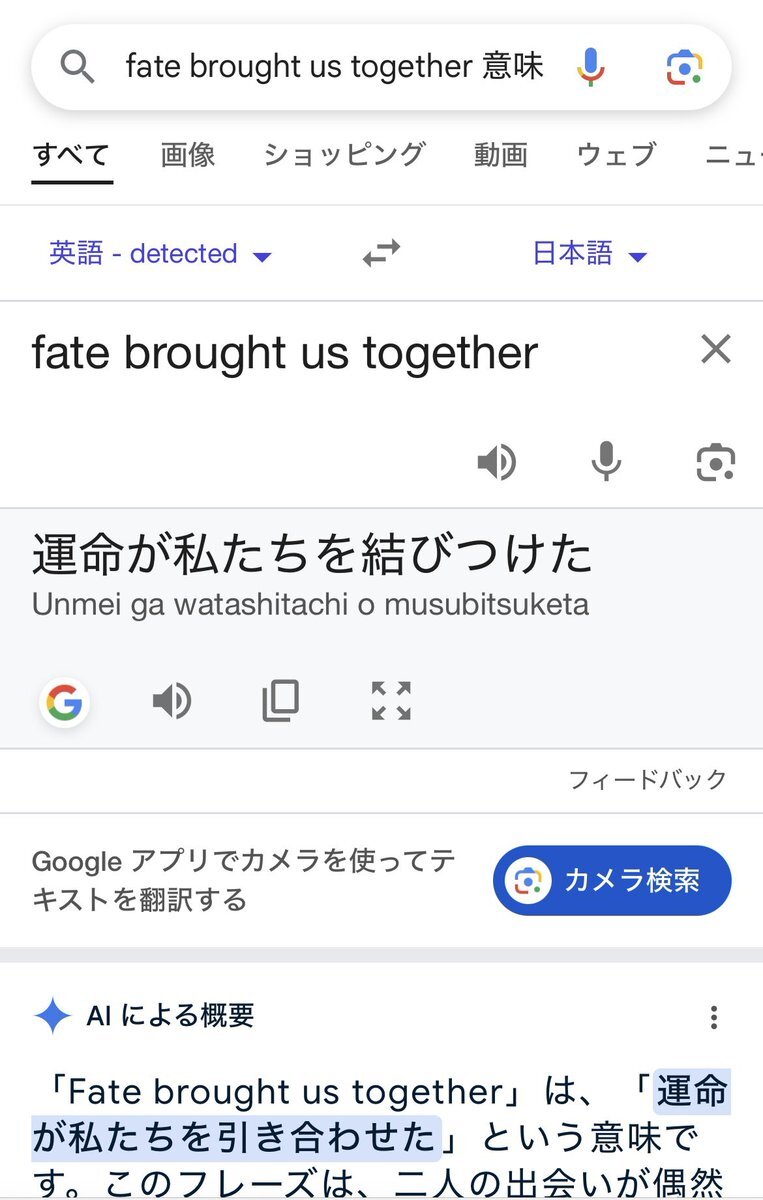Listen to the English source pronunciation

[x=496, y=463]
